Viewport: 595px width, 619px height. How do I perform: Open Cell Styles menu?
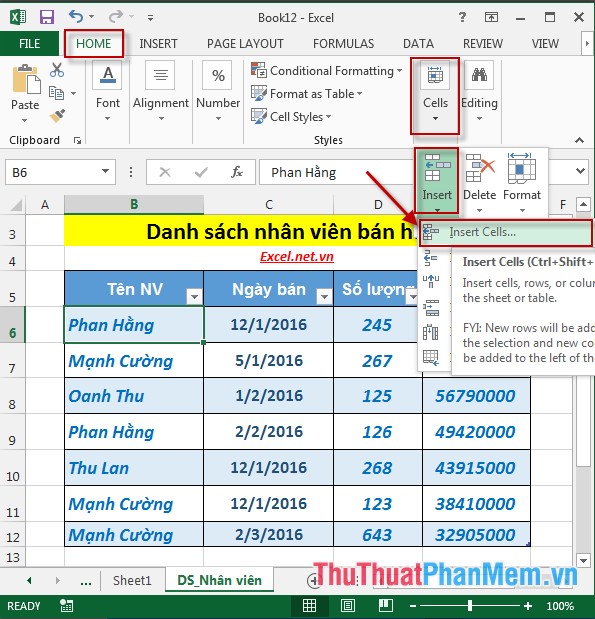(x=291, y=116)
